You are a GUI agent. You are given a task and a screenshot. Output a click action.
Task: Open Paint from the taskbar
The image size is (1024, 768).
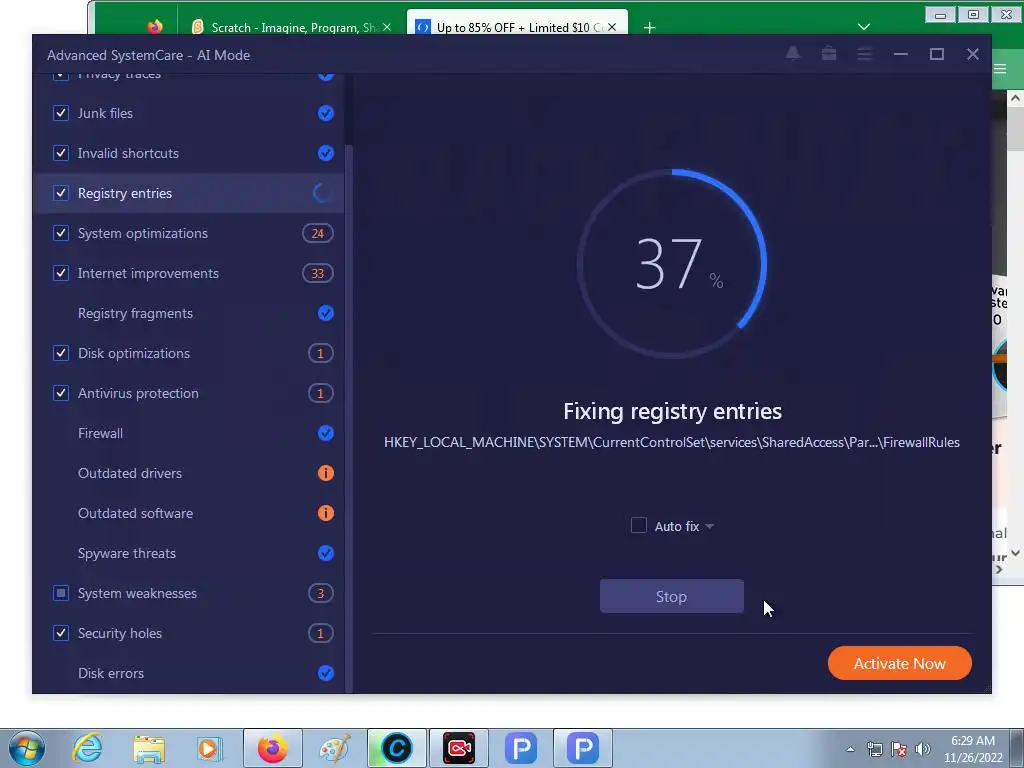(x=334, y=748)
